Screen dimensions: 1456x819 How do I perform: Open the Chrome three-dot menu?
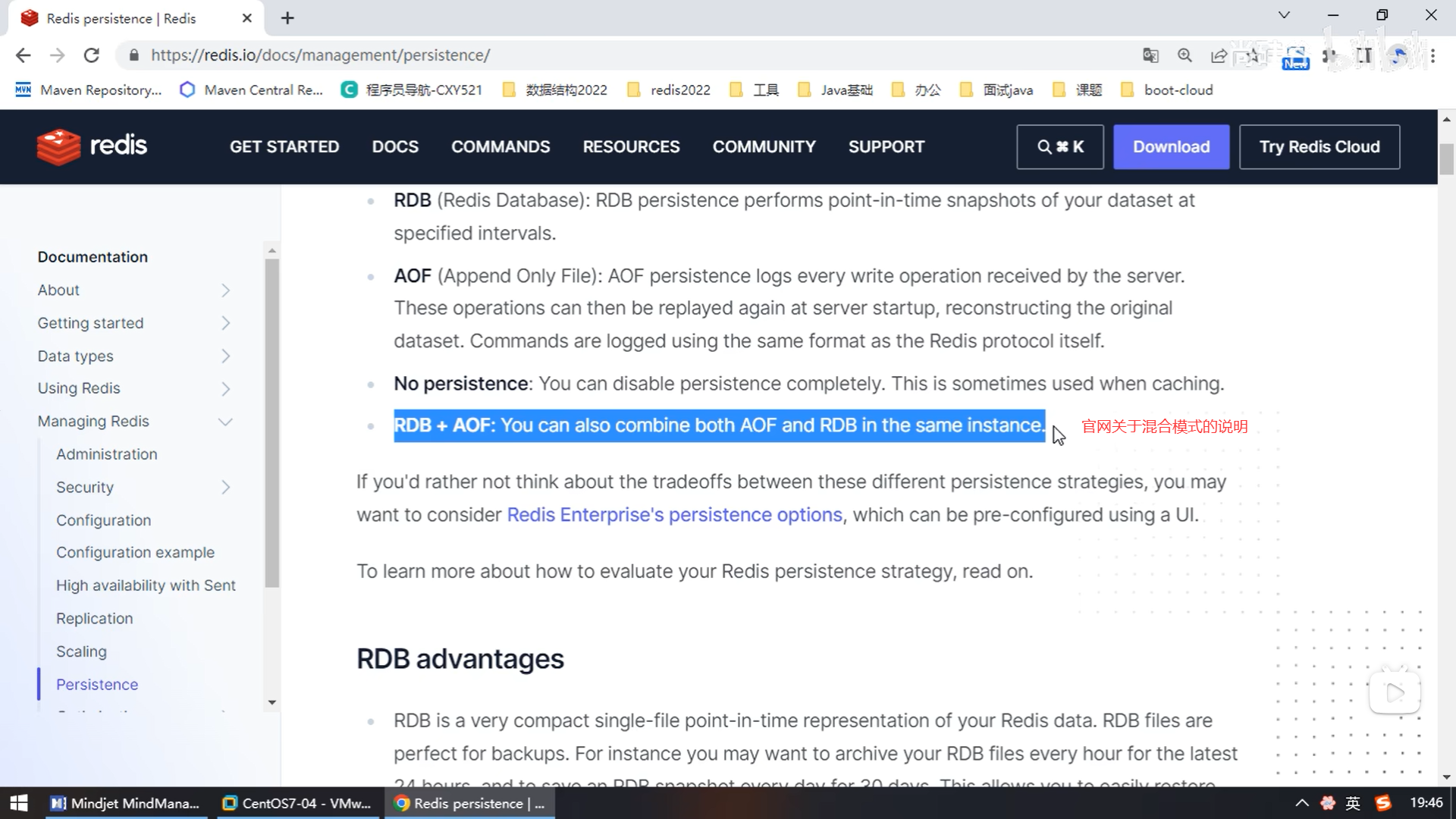click(x=1432, y=55)
